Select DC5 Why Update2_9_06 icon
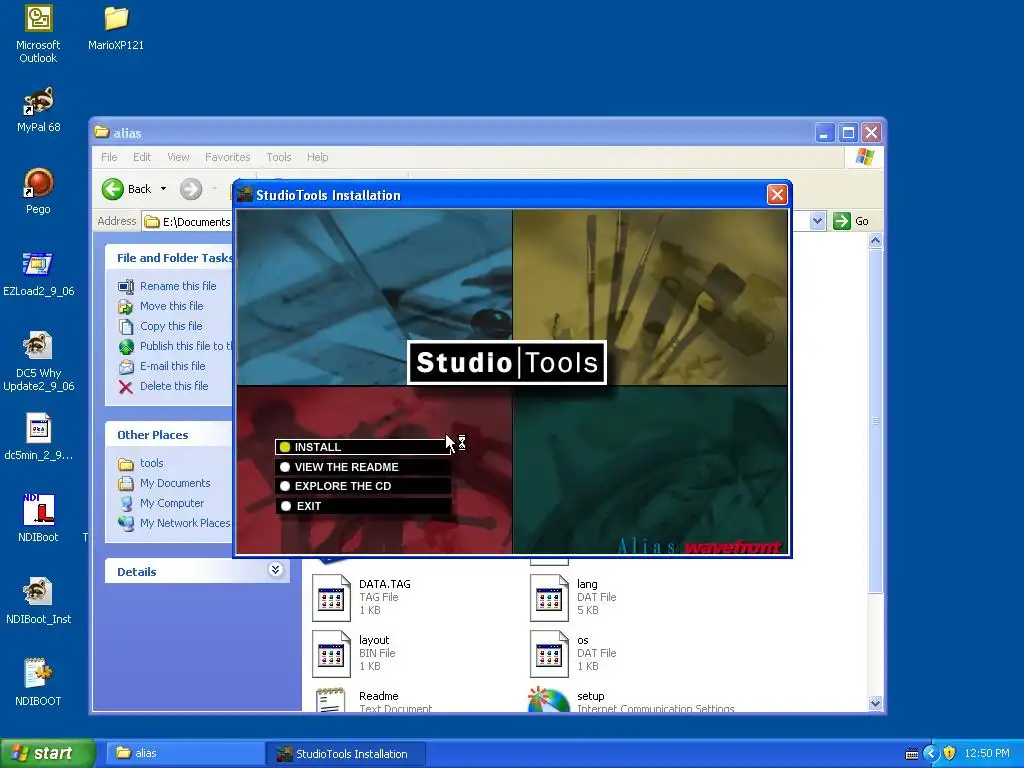The width and height of the screenshot is (1024, 768). tap(38, 362)
